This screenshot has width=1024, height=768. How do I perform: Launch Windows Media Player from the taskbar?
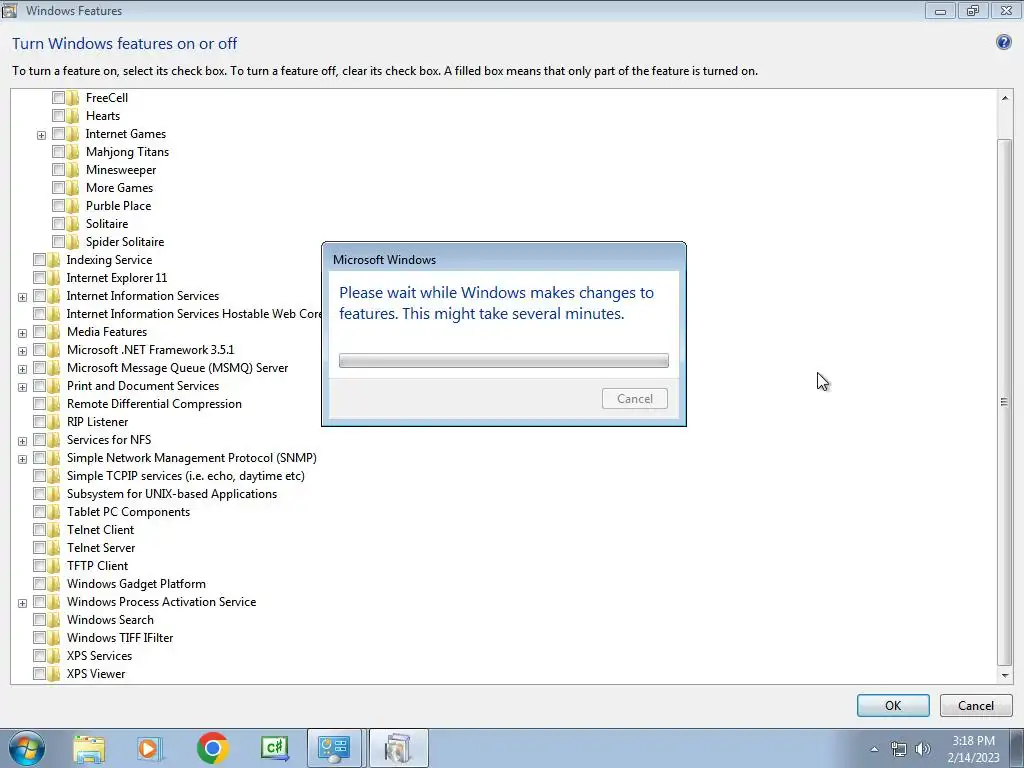(x=150, y=748)
